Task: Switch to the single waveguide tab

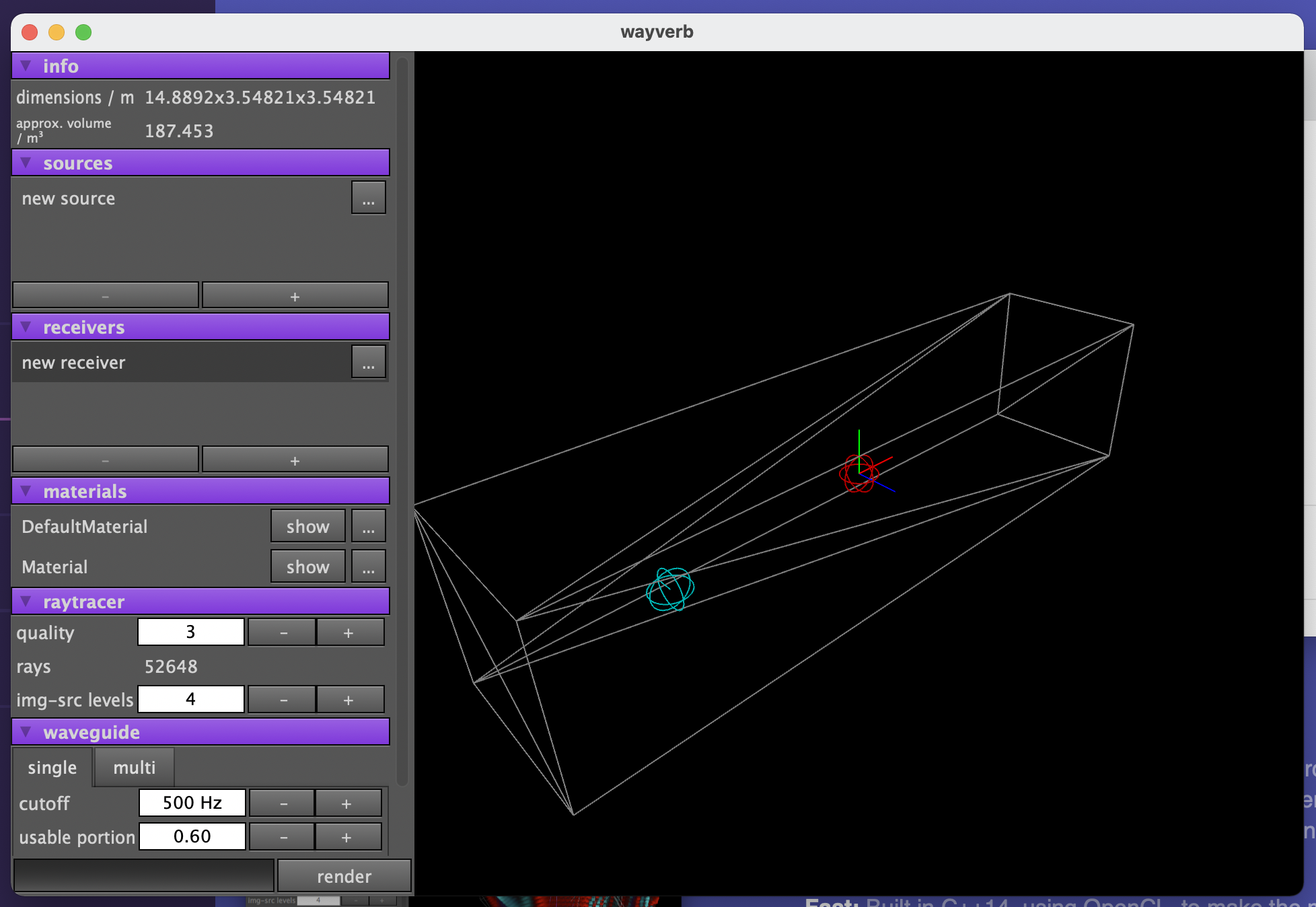Action: 52,768
